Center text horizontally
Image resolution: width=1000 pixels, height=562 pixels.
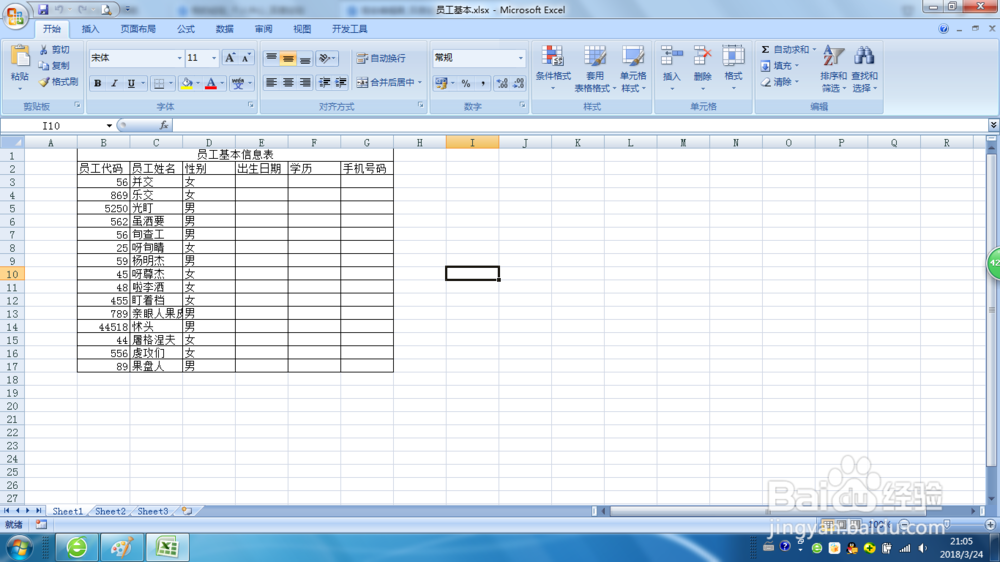click(x=288, y=82)
